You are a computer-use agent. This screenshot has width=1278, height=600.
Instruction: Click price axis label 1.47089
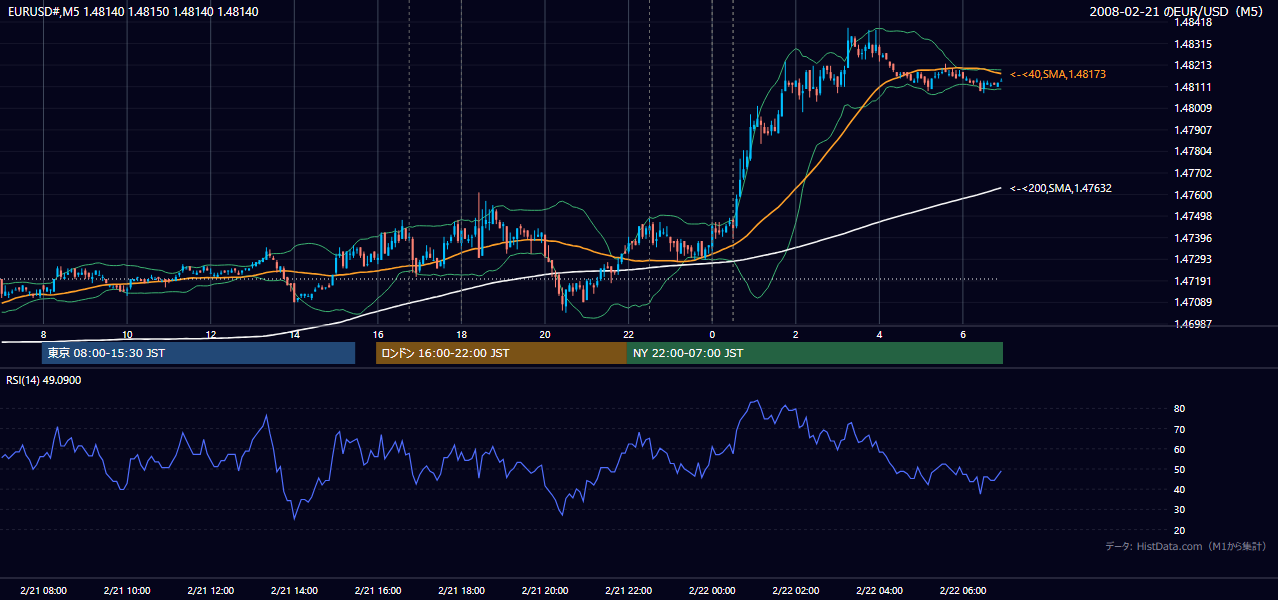tap(1194, 302)
